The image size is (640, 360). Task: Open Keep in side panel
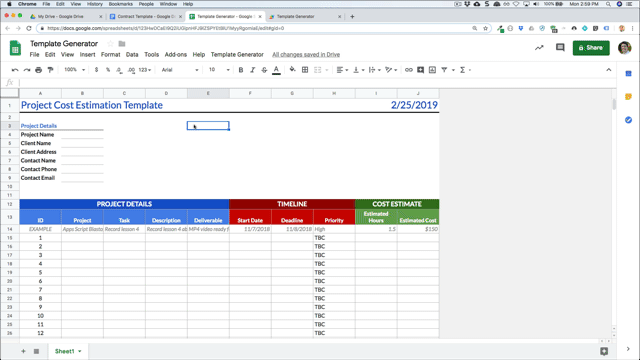(629, 97)
